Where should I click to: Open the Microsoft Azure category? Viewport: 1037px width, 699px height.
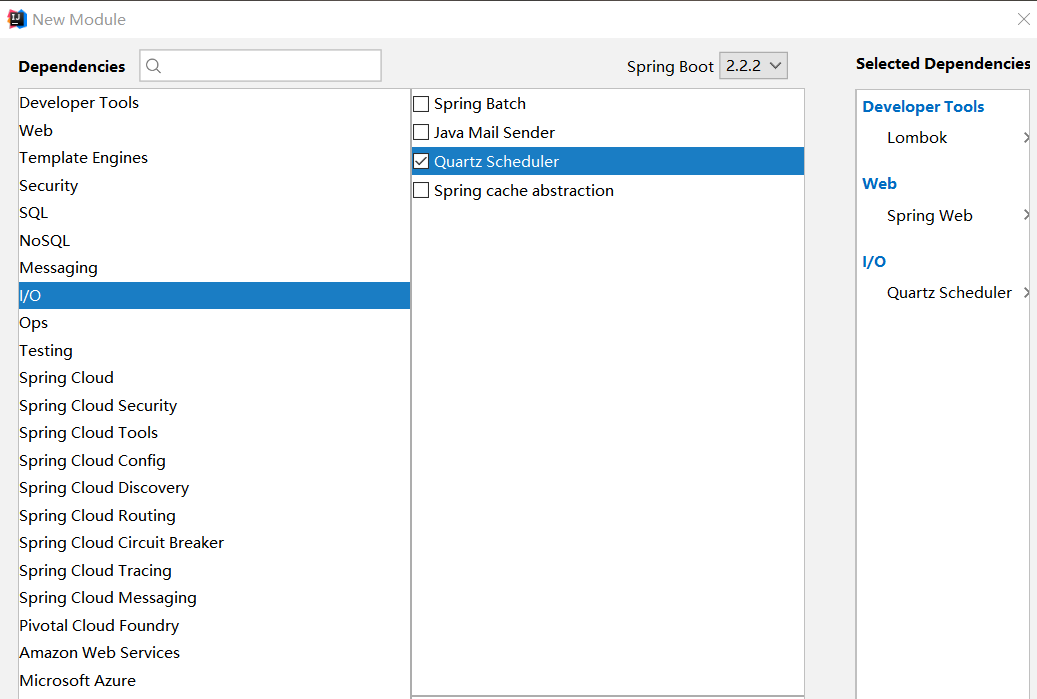pyautogui.click(x=214, y=680)
